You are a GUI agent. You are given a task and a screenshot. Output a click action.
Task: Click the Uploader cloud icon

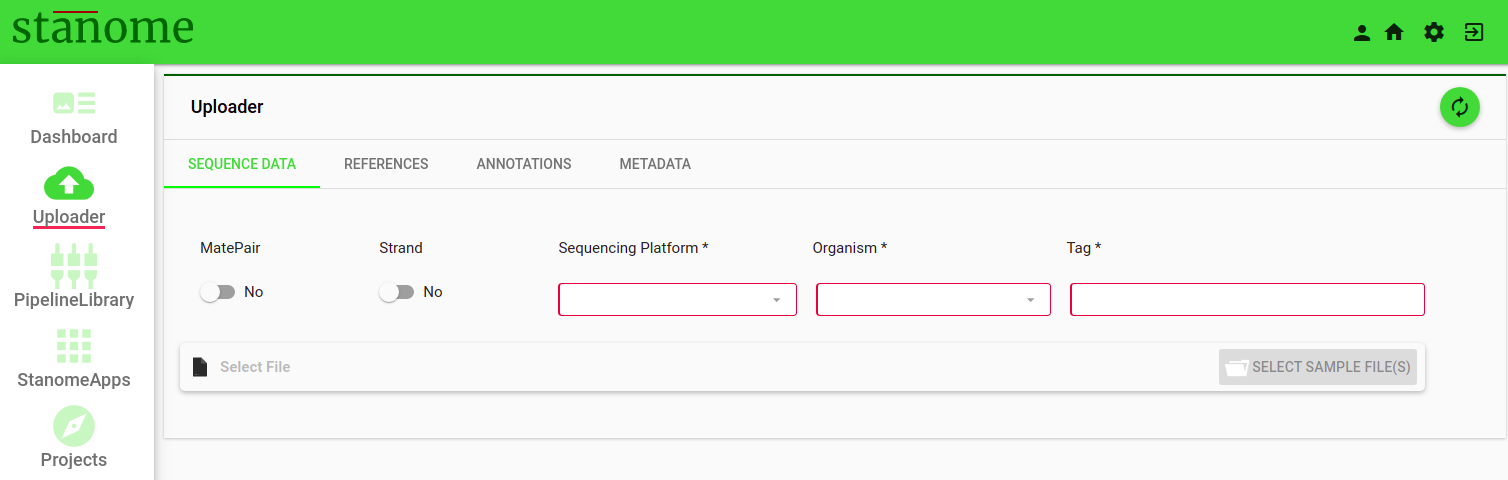tap(69, 183)
